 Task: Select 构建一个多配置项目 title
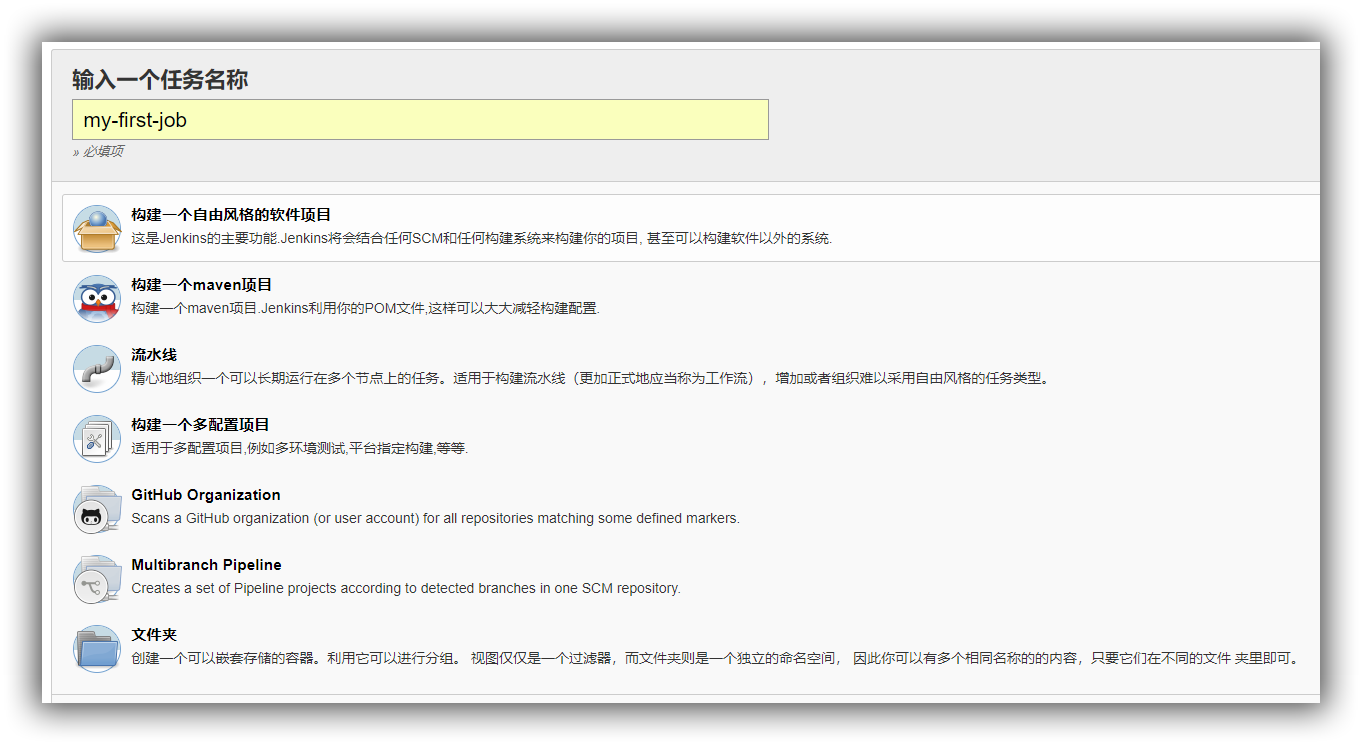[200, 425]
